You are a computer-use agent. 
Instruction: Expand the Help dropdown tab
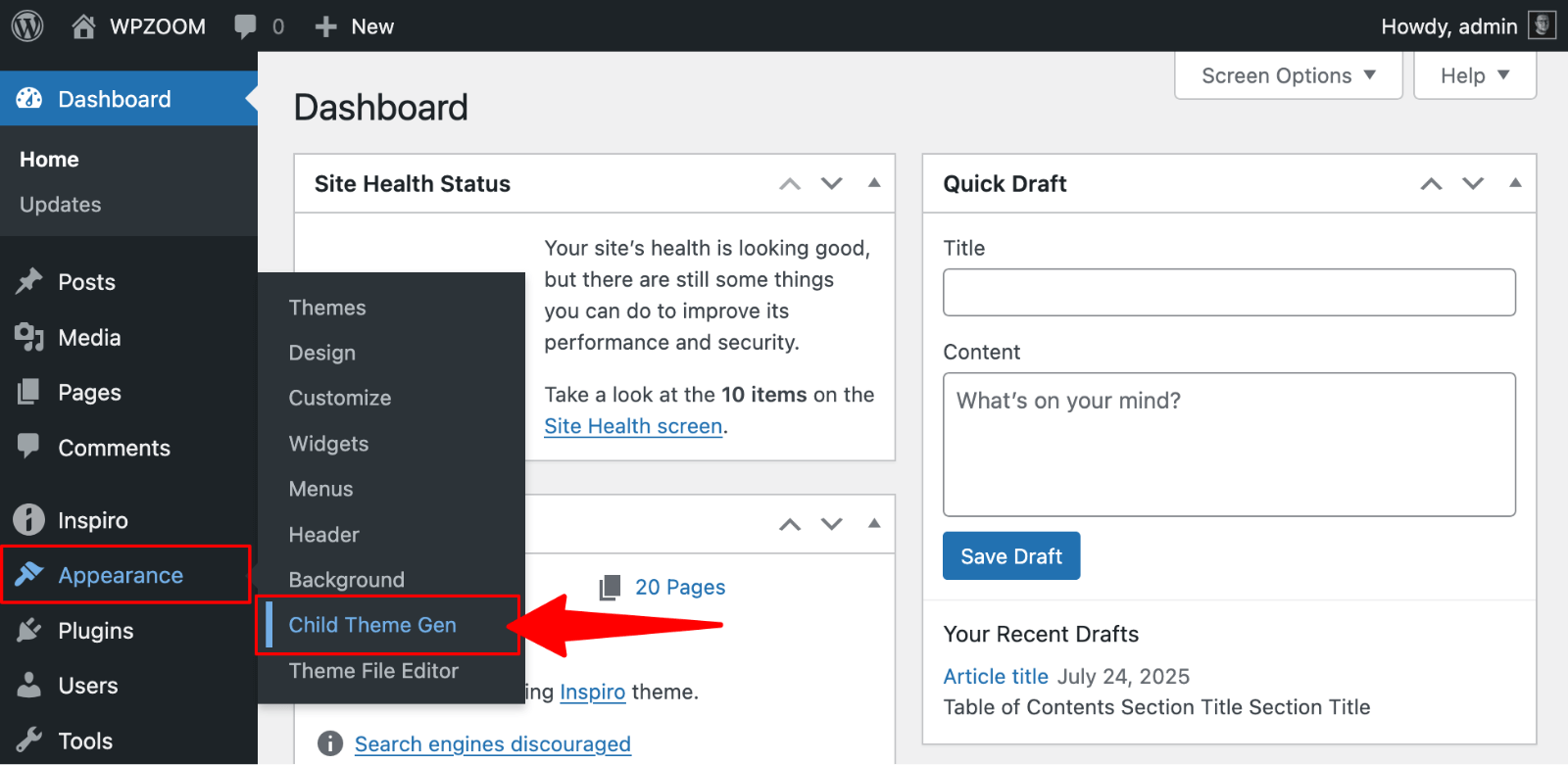pyautogui.click(x=1474, y=75)
